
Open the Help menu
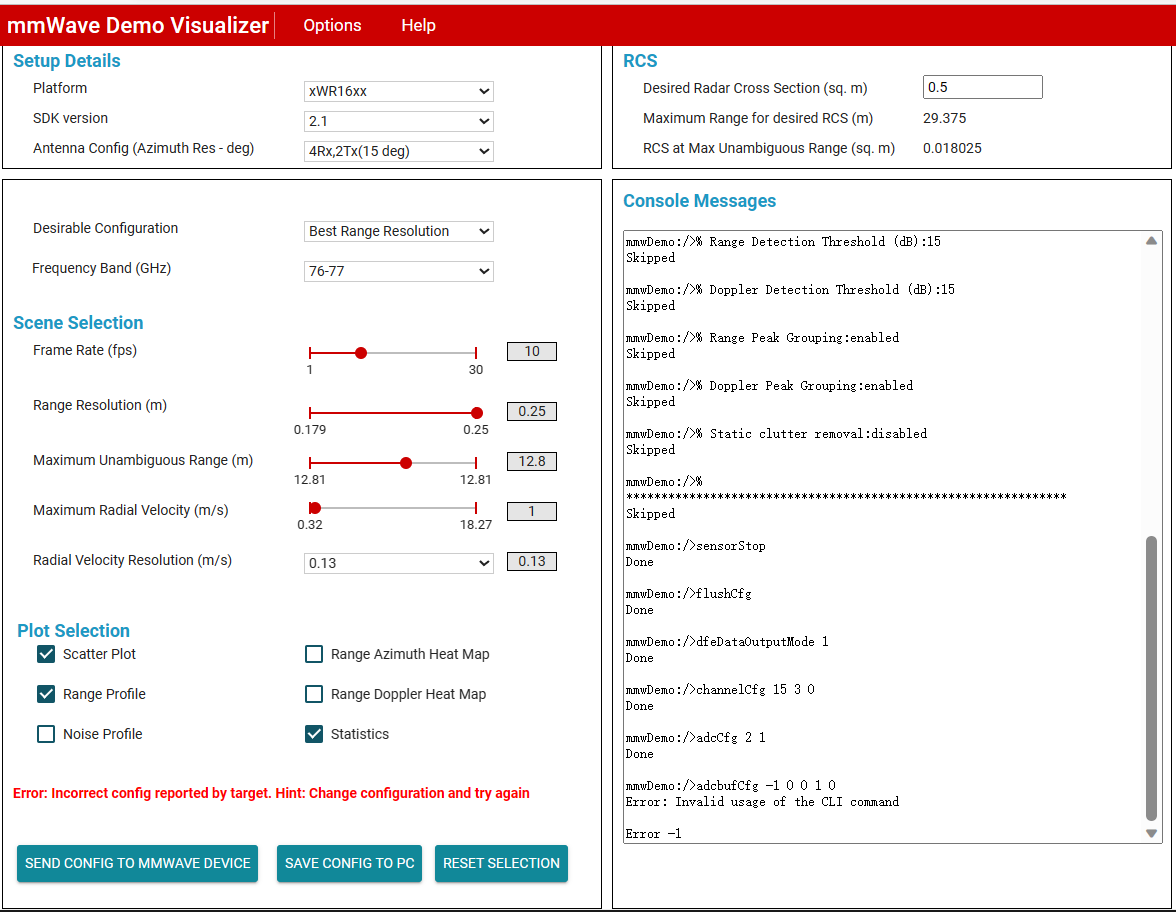click(x=418, y=26)
